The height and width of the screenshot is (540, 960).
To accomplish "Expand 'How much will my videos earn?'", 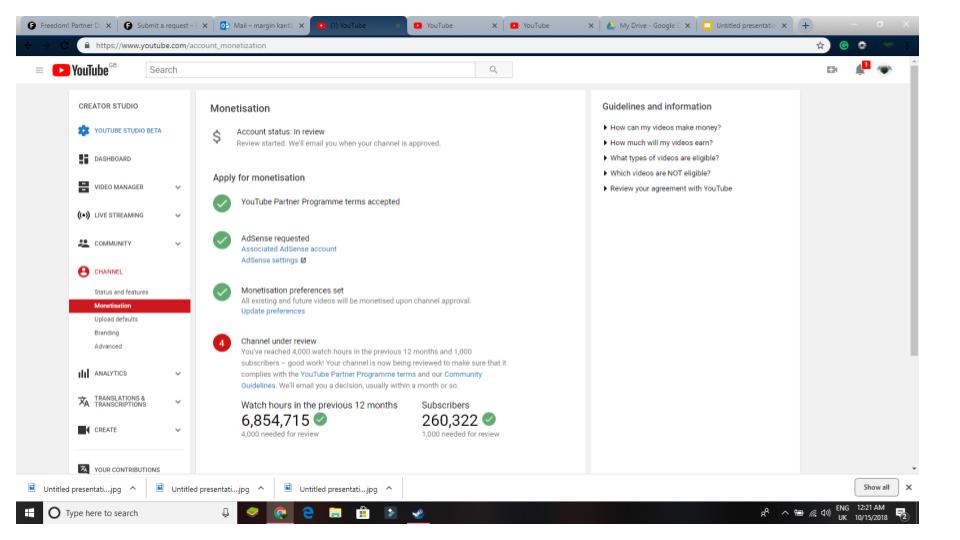I will click(x=661, y=143).
